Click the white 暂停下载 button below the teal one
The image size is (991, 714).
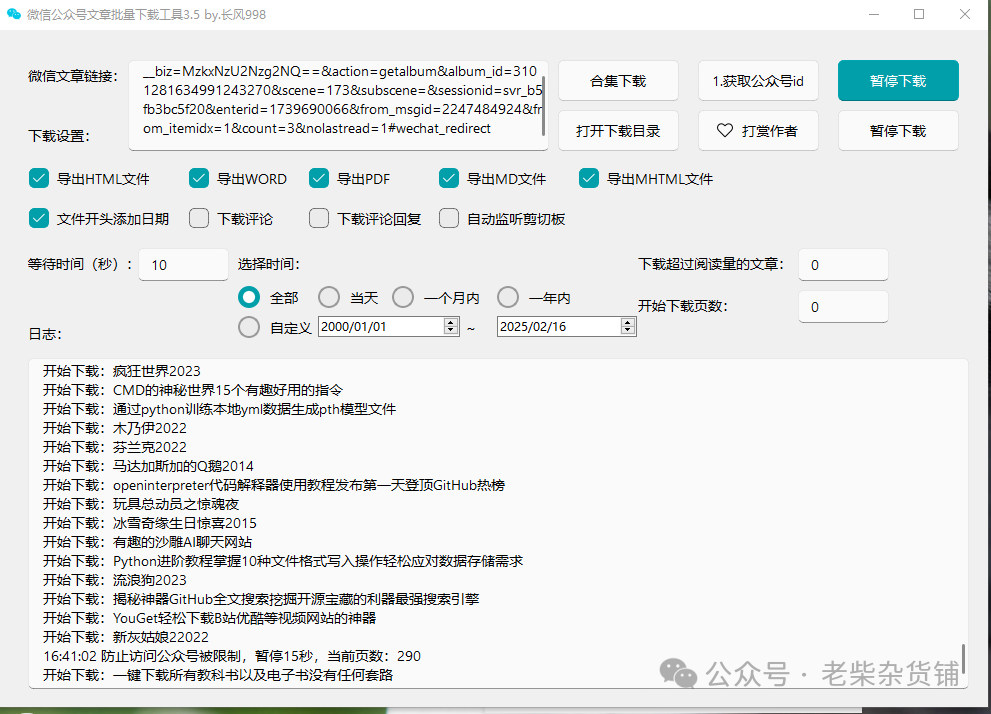[x=898, y=131]
